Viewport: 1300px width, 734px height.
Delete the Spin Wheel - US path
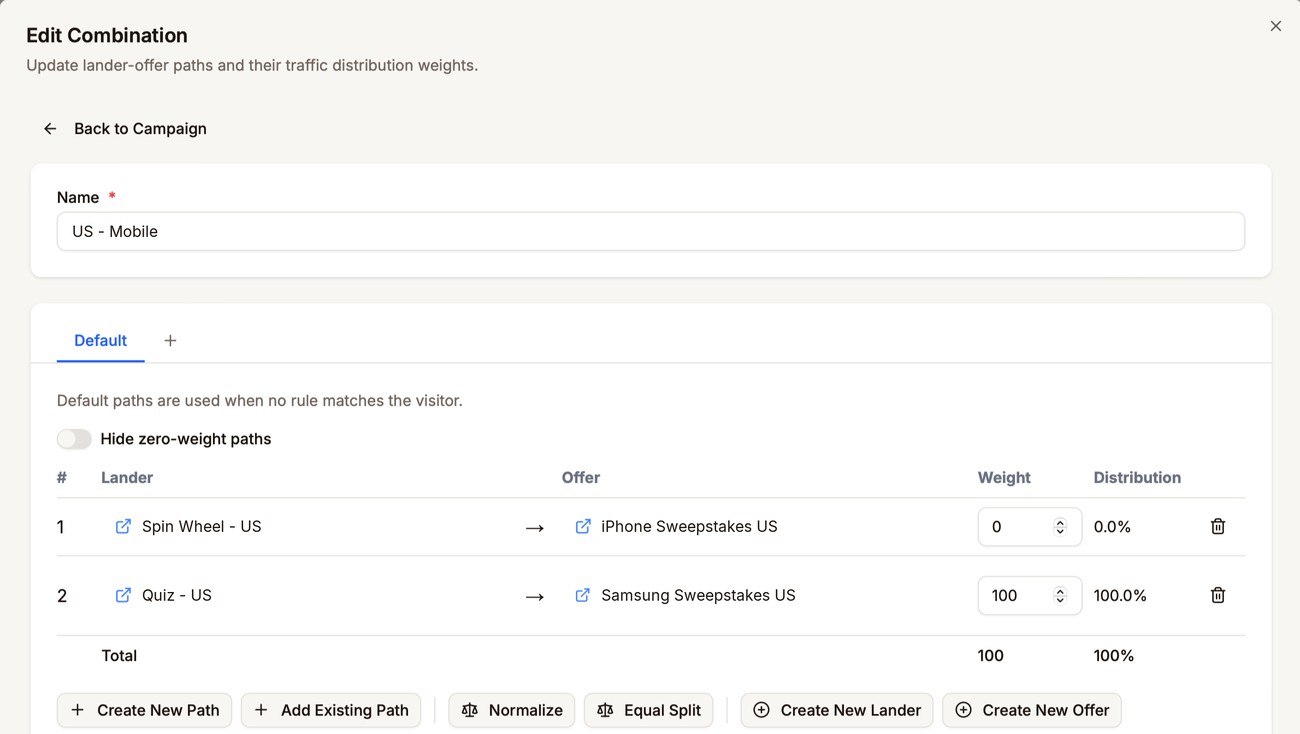(1218, 526)
